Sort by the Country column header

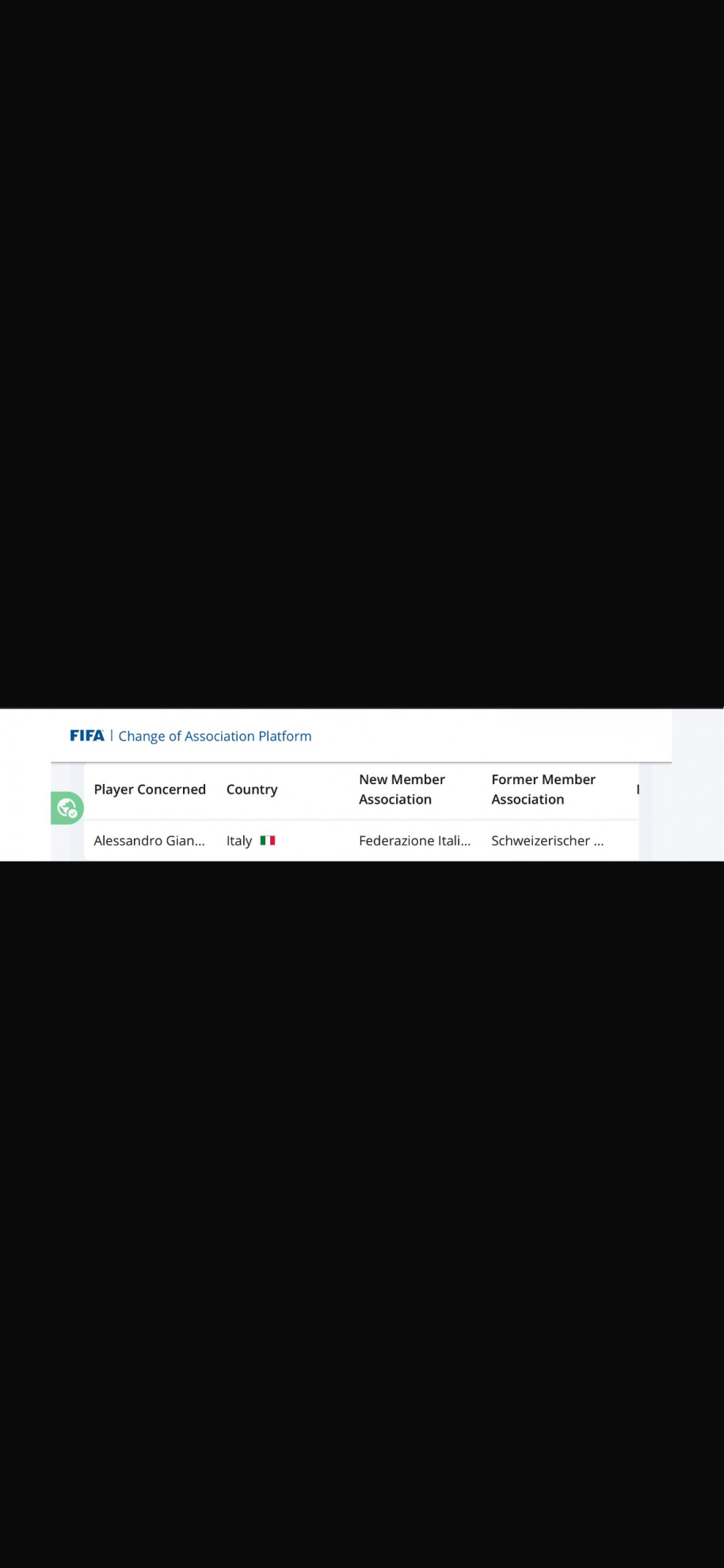252,790
